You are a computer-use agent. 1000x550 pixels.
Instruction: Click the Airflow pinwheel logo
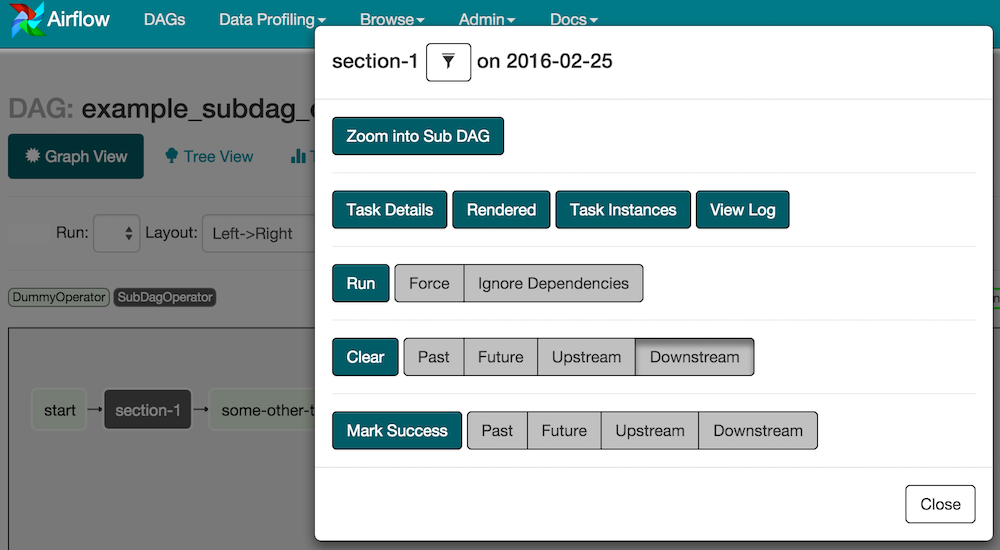(x=28, y=19)
